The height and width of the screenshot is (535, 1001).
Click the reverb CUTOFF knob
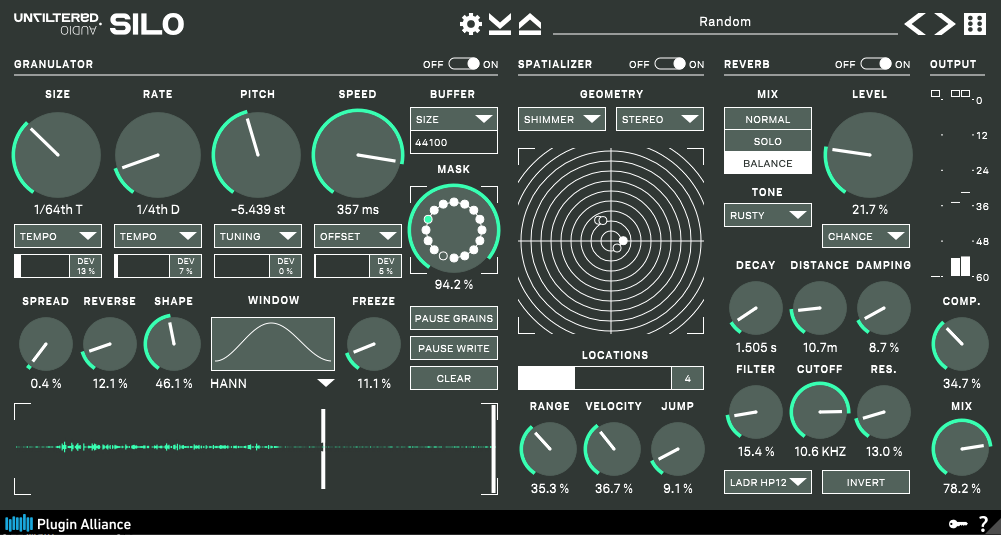(x=820, y=412)
